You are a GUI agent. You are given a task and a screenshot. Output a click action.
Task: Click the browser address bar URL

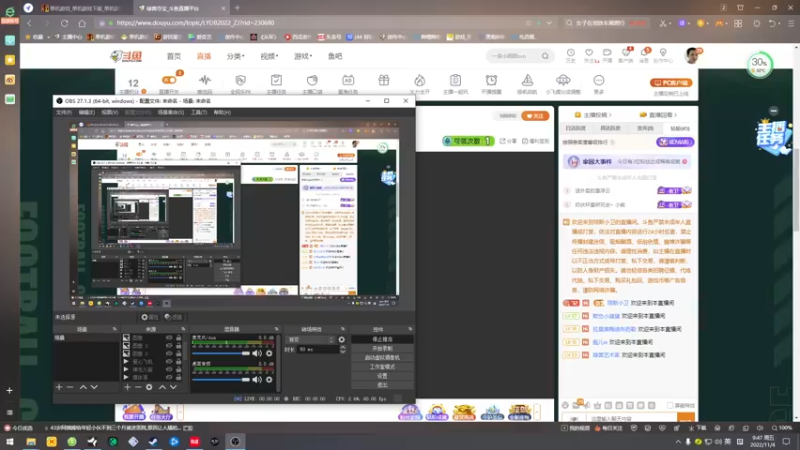pyautogui.click(x=195, y=23)
